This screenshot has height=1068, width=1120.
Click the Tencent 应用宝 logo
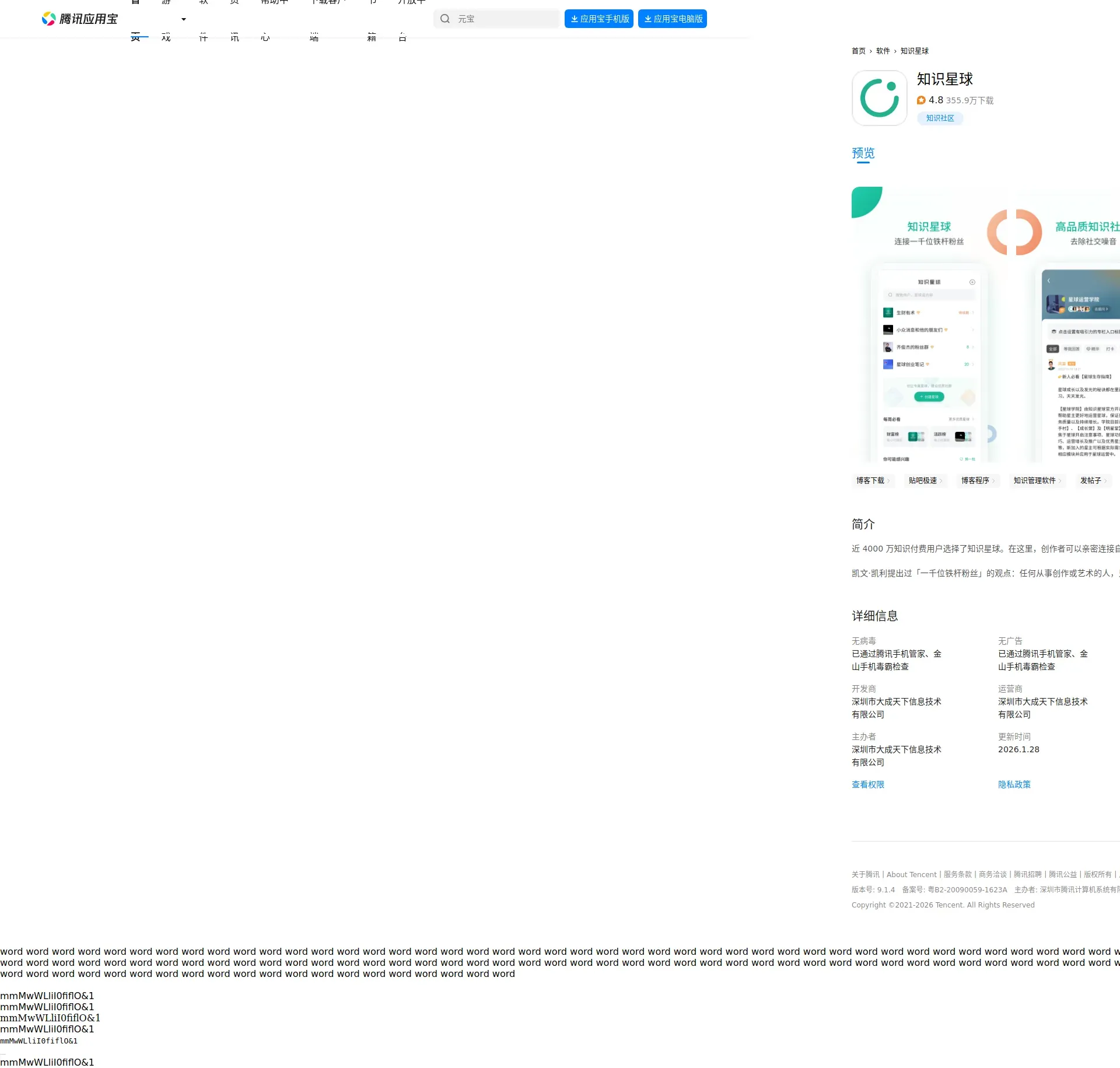click(79, 19)
